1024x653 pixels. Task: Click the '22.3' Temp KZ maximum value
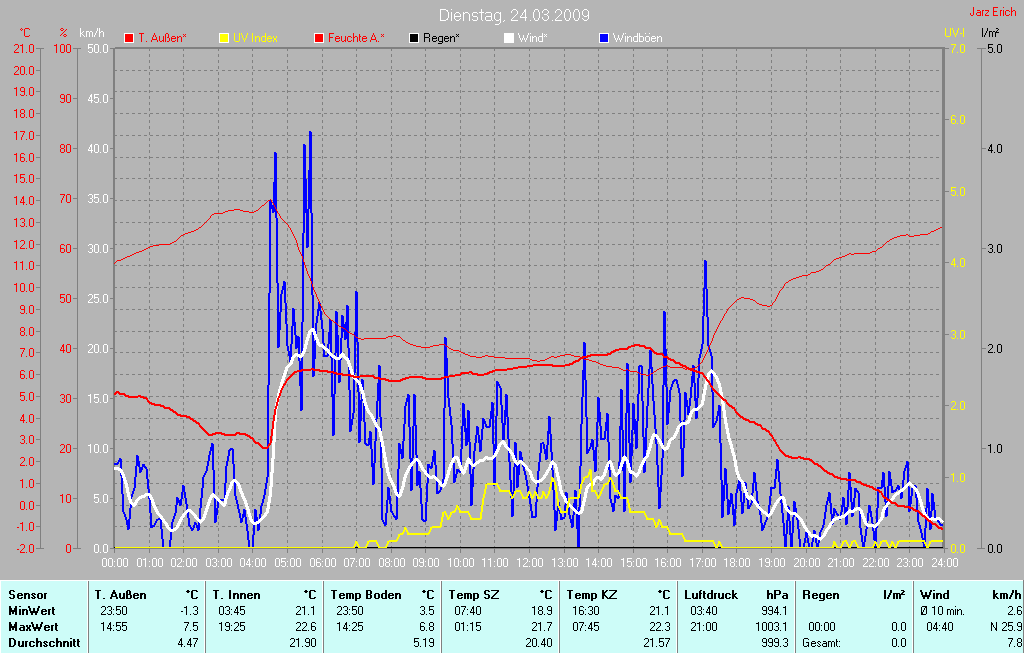[x=660, y=627]
